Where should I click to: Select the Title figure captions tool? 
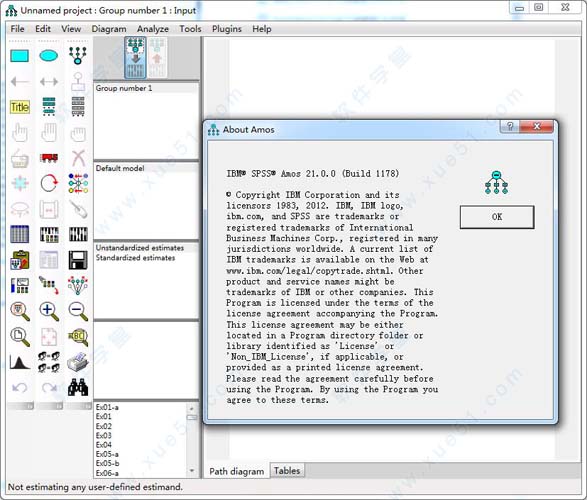pyautogui.click(x=19, y=107)
